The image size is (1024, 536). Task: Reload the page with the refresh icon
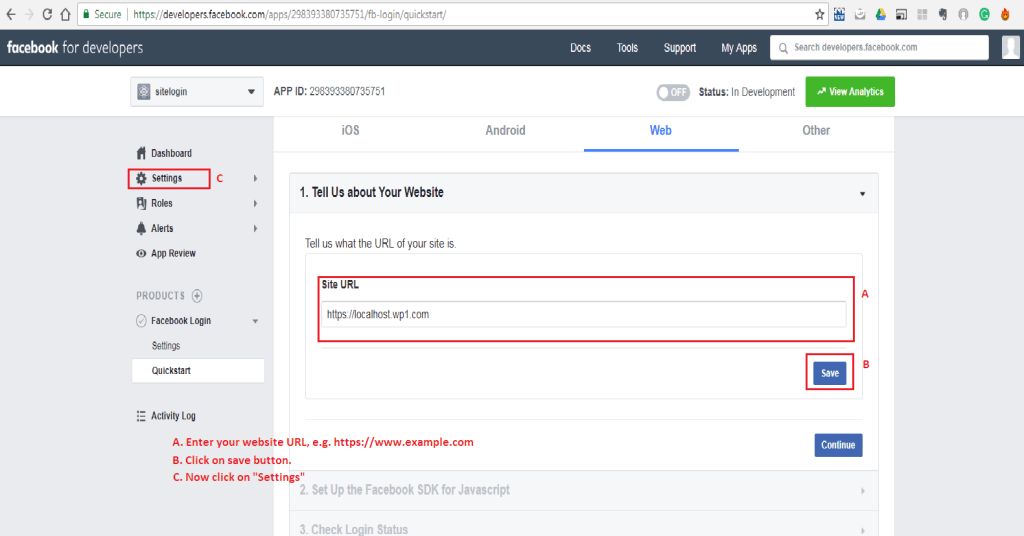point(47,14)
